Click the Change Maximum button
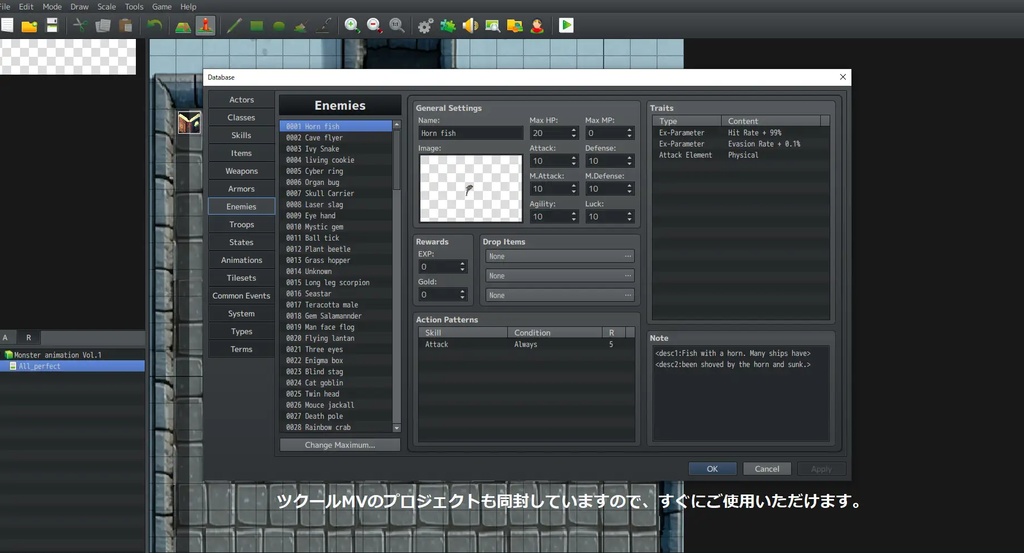Image resolution: width=1024 pixels, height=553 pixels. pos(340,445)
